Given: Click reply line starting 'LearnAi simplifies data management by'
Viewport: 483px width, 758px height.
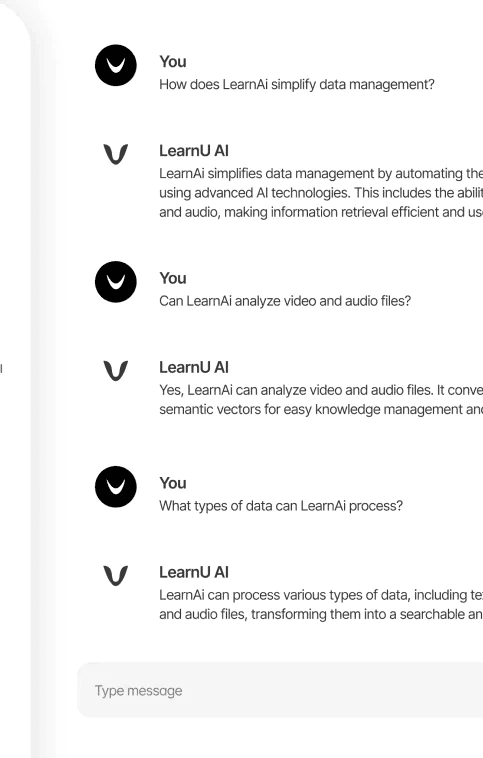Looking at the screenshot, I should [321, 174].
